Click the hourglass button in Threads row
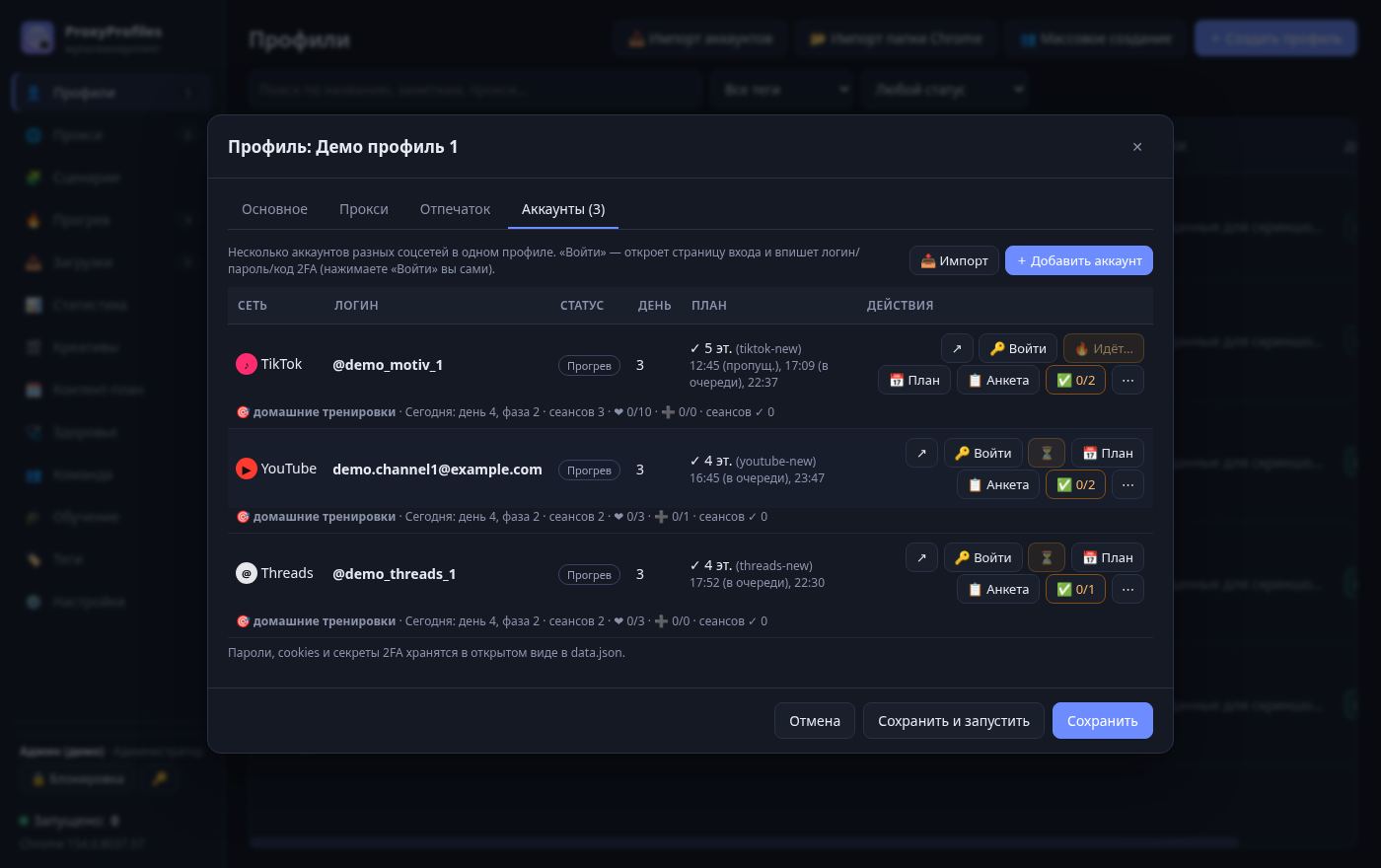Screen dimensions: 1381x868 (1047, 557)
